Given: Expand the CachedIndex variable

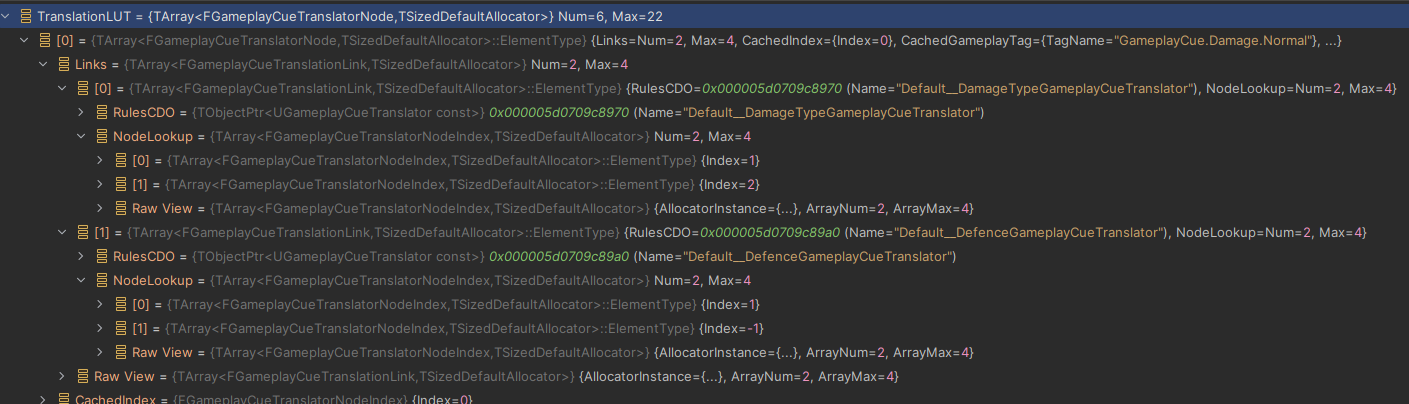Looking at the screenshot, I should pyautogui.click(x=44, y=400).
